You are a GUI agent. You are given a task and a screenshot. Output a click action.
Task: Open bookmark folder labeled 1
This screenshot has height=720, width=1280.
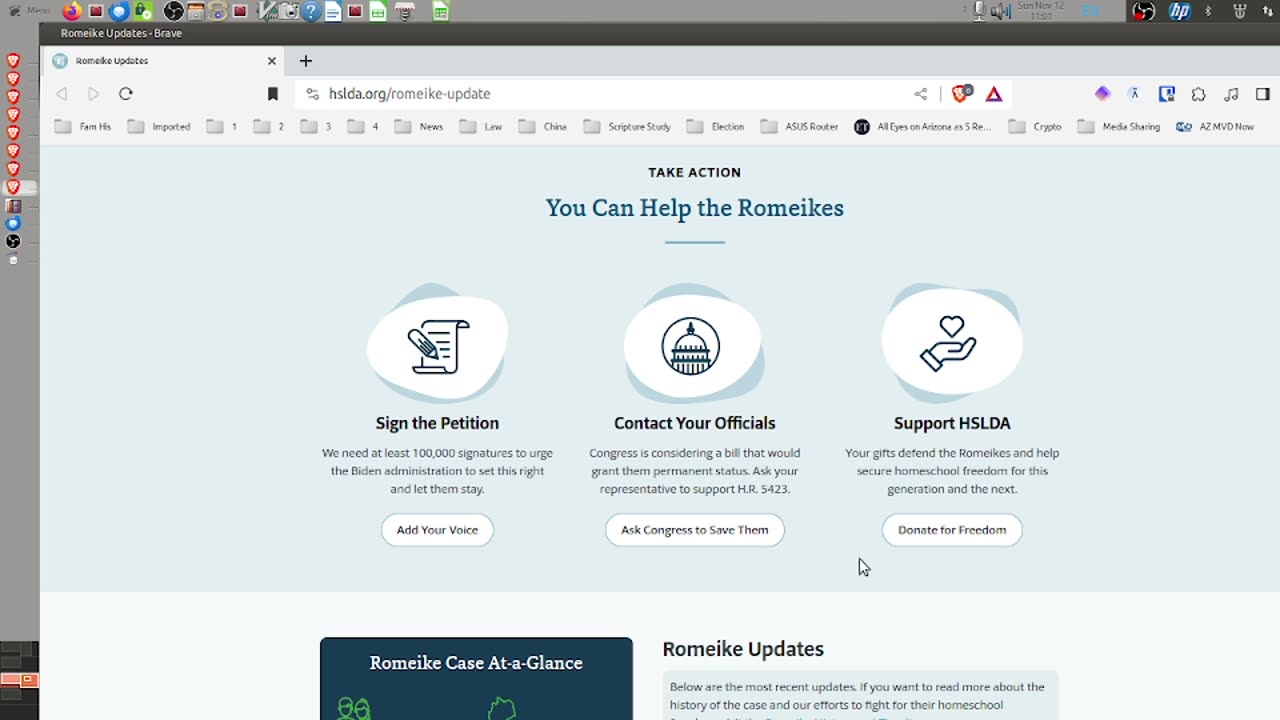click(222, 126)
